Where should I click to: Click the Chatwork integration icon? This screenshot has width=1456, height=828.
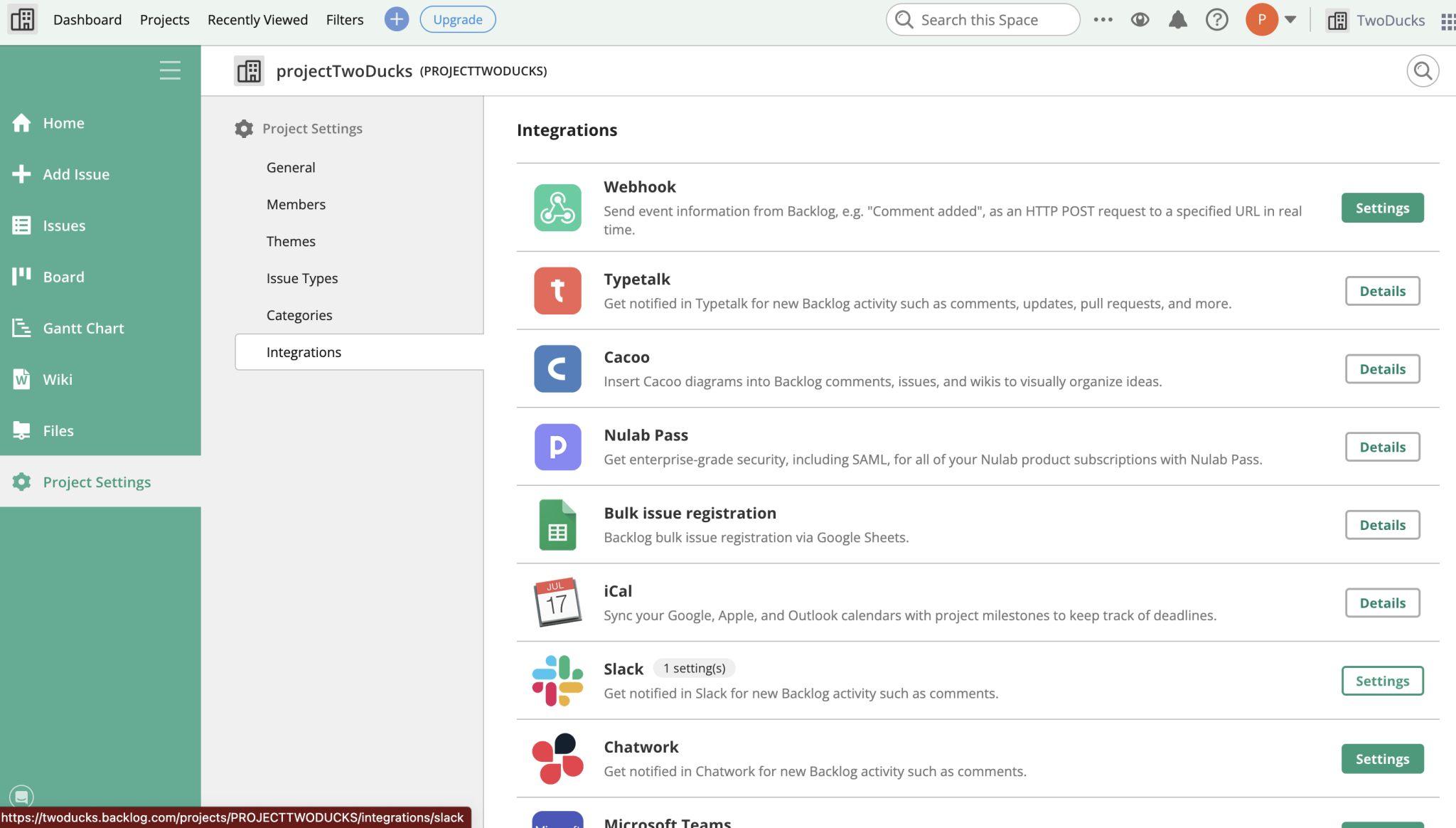(x=557, y=758)
